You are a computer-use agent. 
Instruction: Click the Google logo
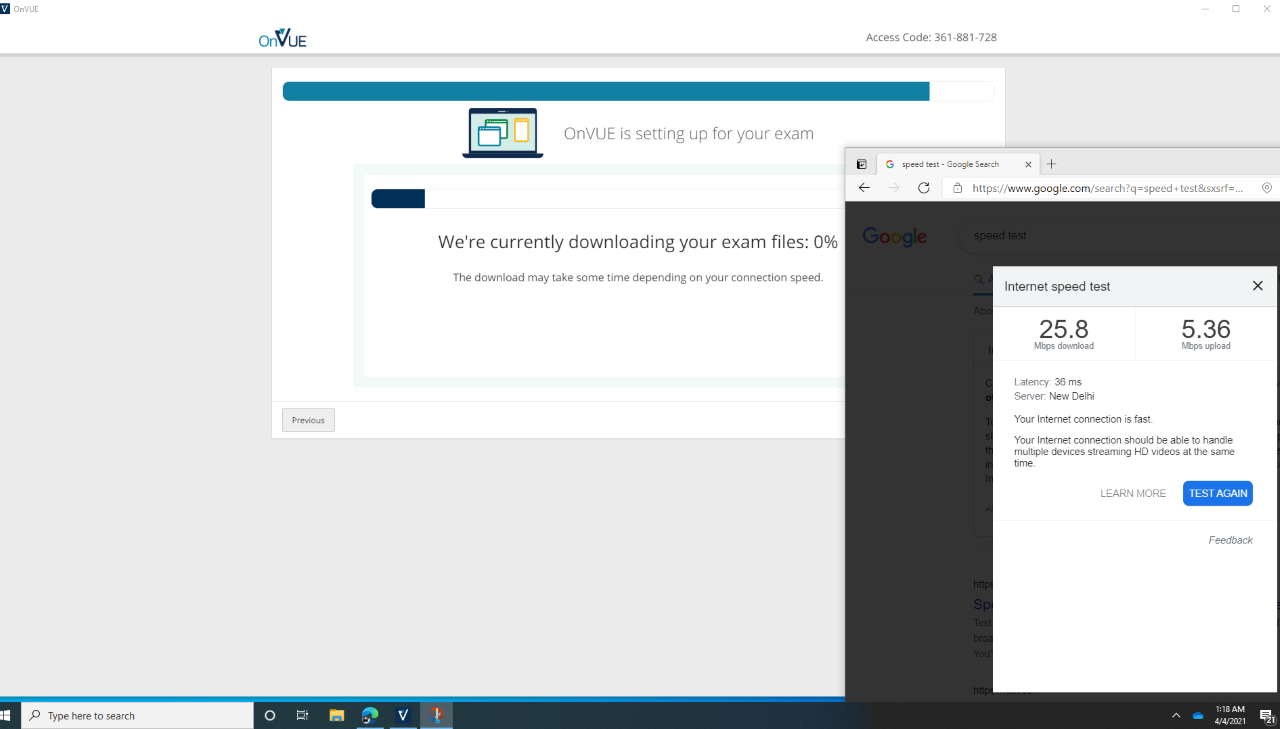[x=895, y=237]
